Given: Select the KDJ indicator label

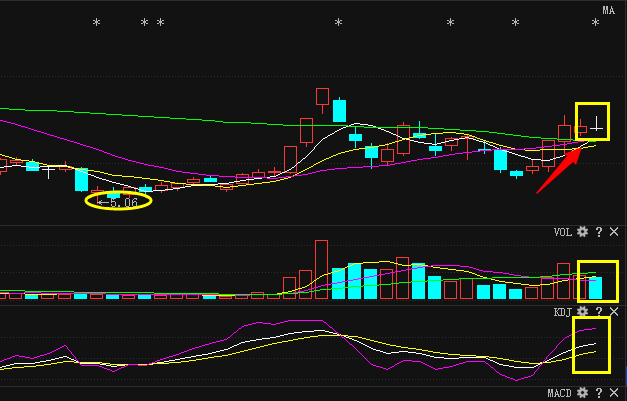Looking at the screenshot, I should (562, 313).
